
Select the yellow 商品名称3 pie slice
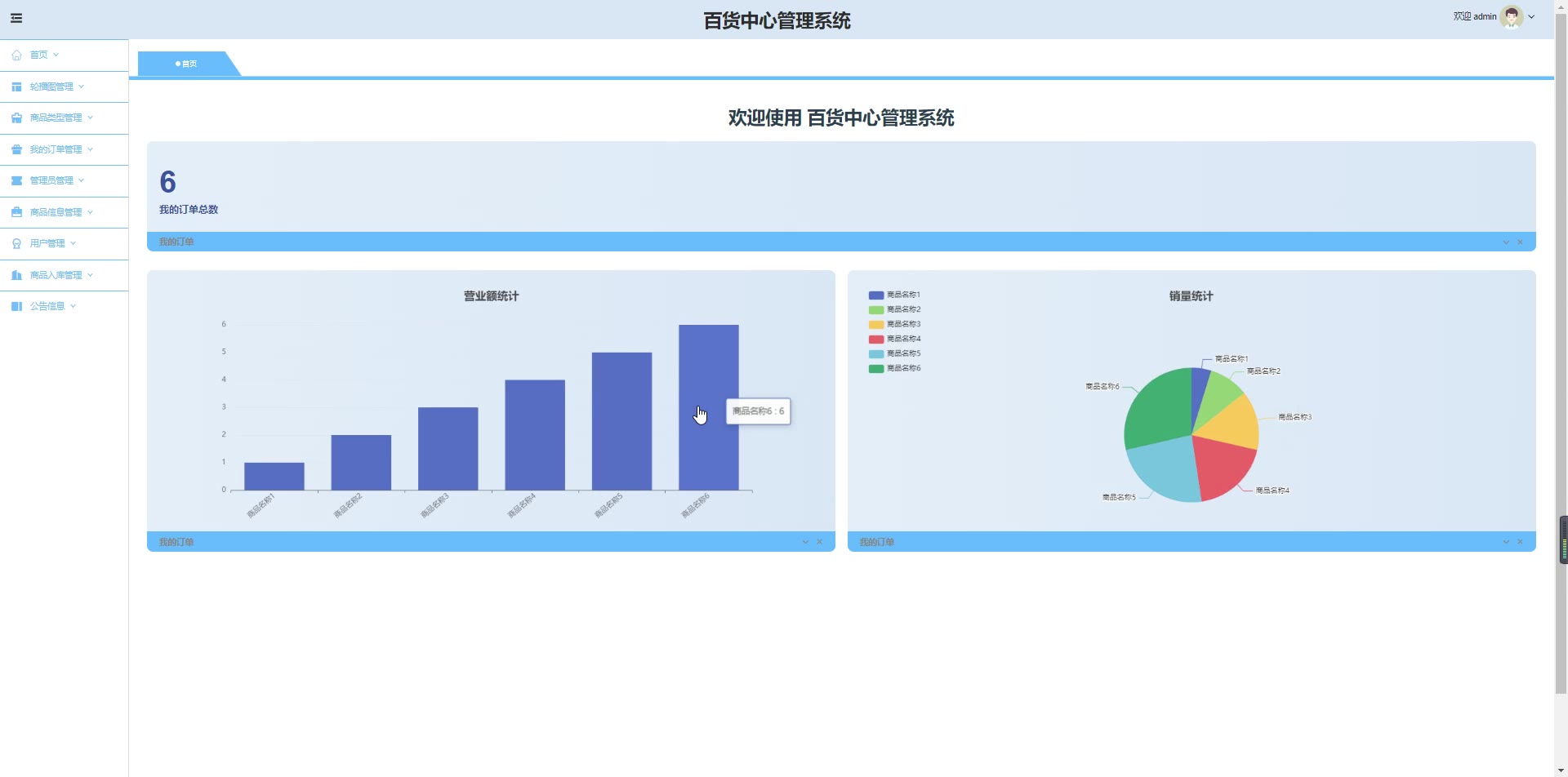coord(1232,424)
